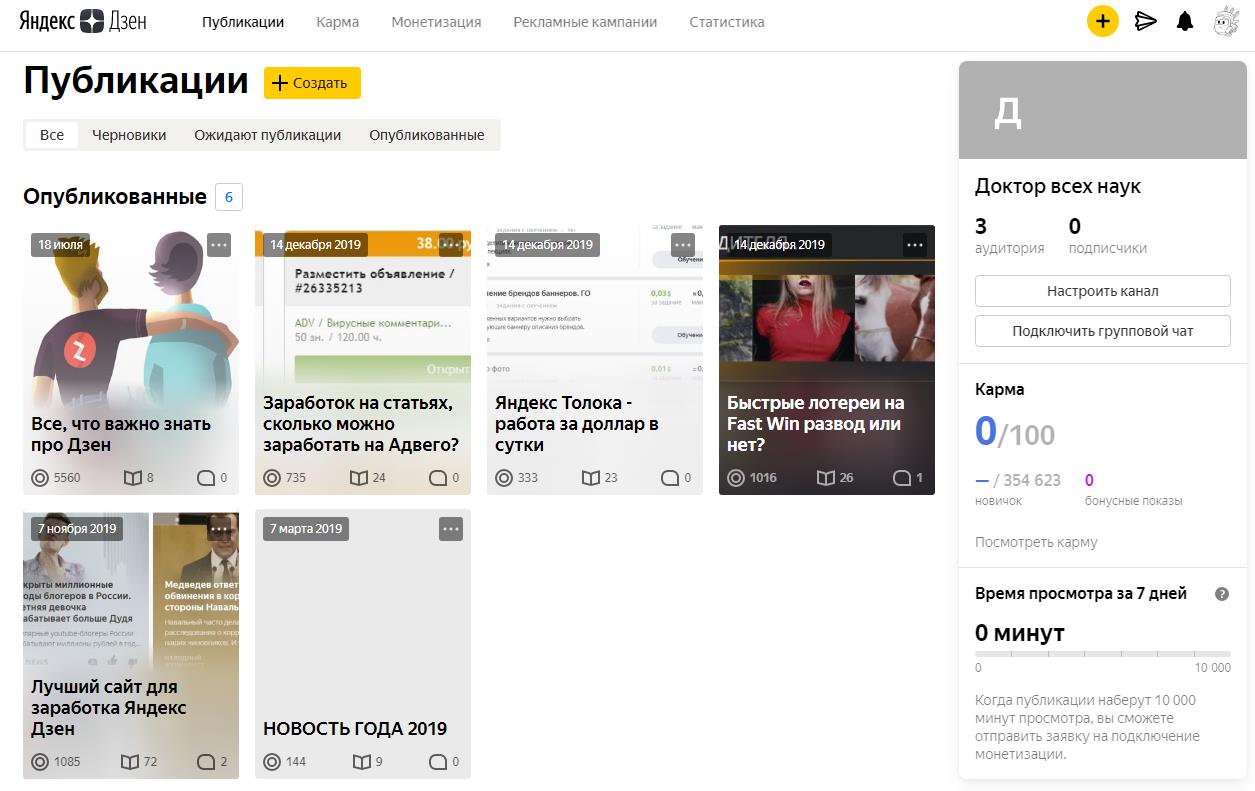Click help icon next to watch time heading

[1221, 594]
